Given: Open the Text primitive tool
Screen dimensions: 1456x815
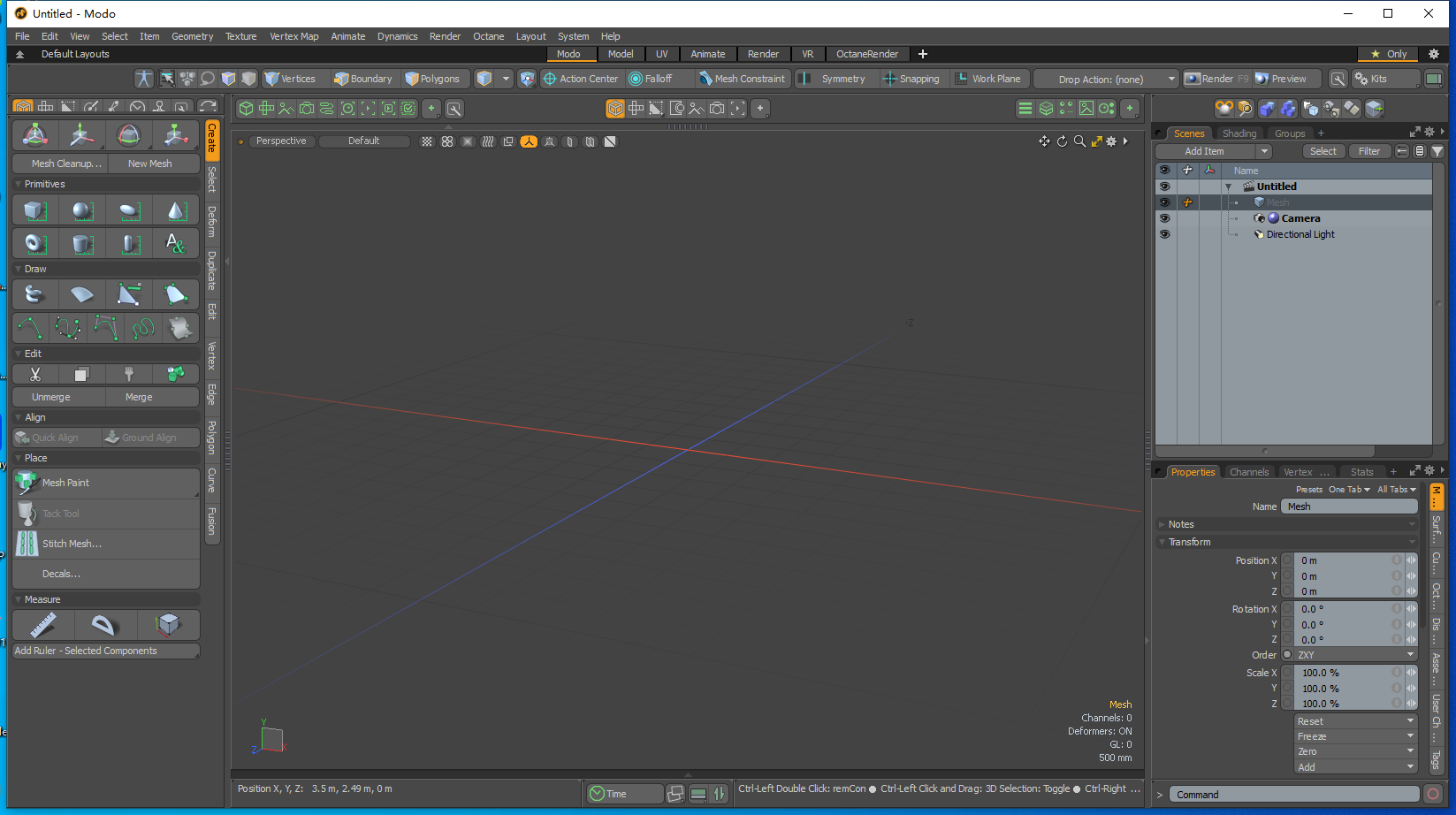Looking at the screenshot, I should [175, 243].
